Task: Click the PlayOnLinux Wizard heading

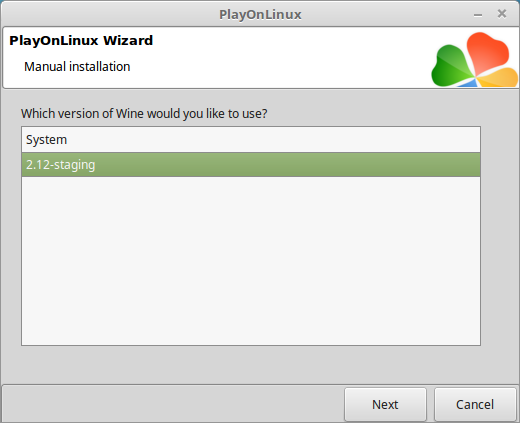Action: [81, 40]
